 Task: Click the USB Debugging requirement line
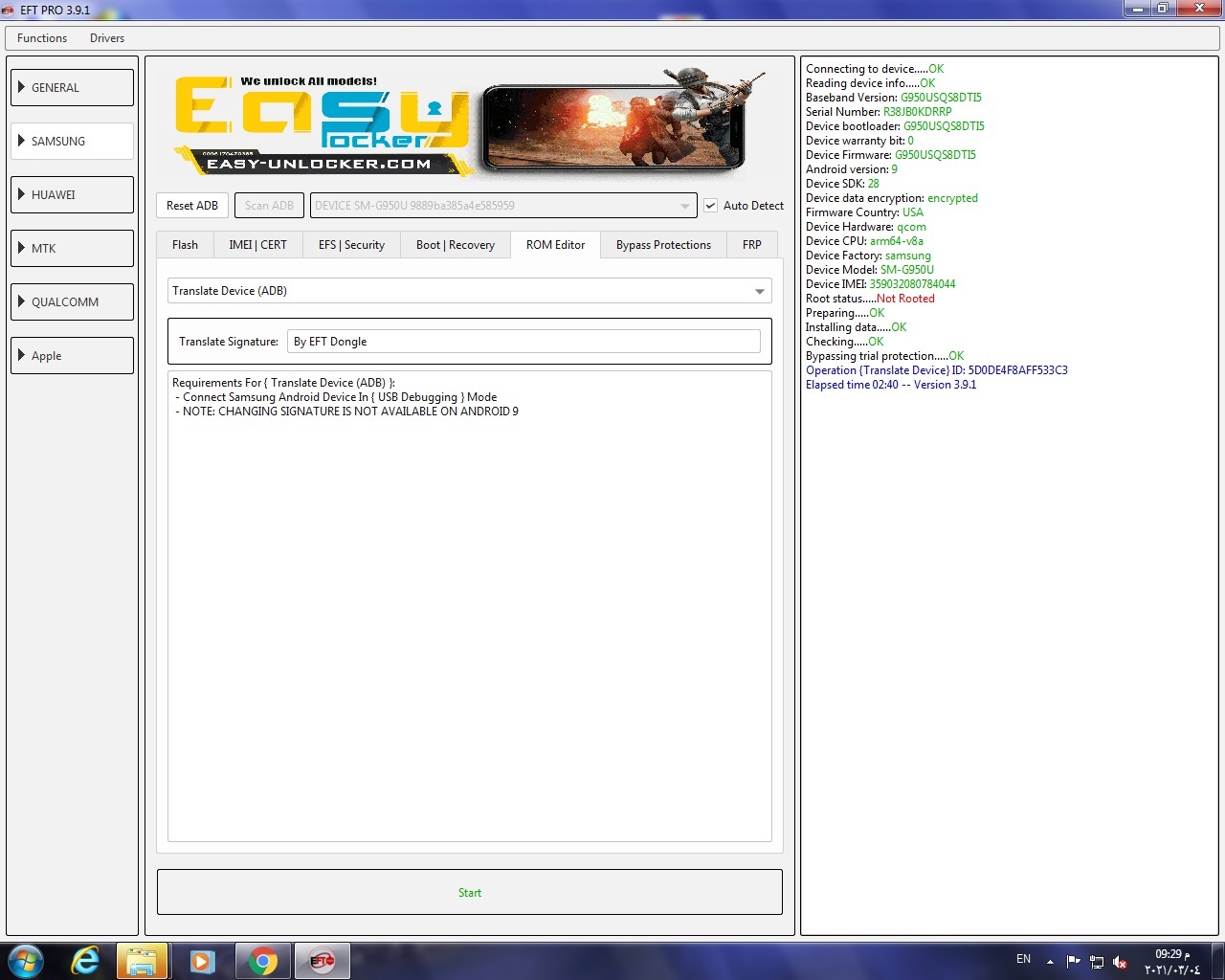[336, 397]
